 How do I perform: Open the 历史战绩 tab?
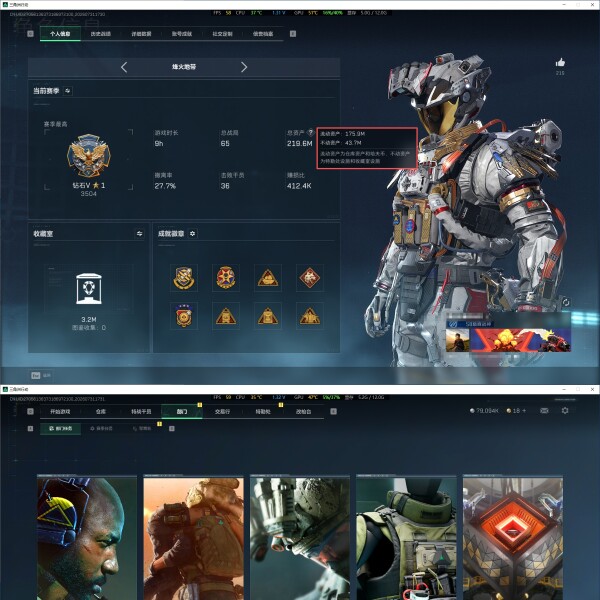pyautogui.click(x=101, y=34)
